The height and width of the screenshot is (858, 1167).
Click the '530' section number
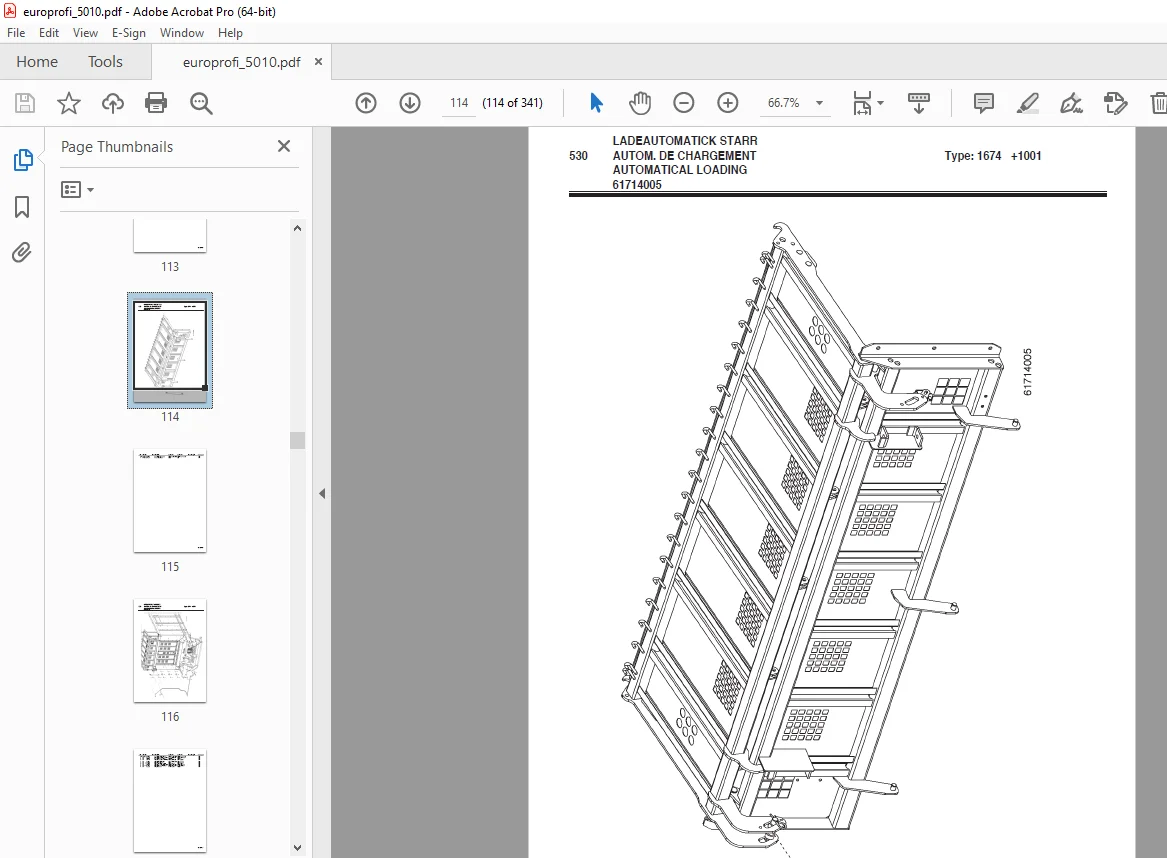click(578, 156)
